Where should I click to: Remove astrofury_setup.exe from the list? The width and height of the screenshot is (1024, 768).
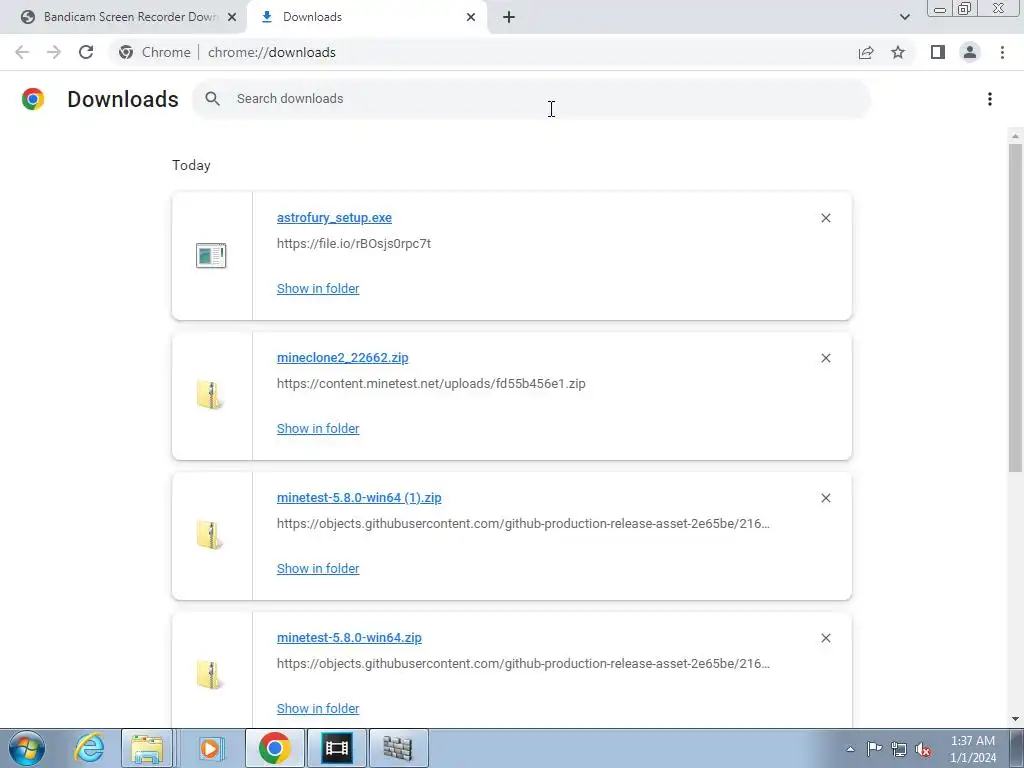[825, 218]
